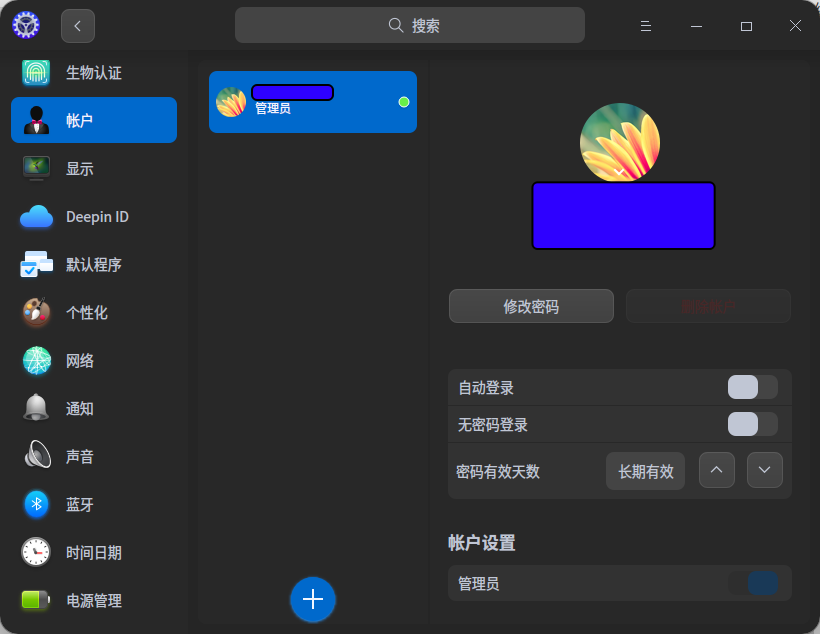Enable 无密码登录 passwordless login
Viewport: 820px width, 634px height.
(752, 424)
